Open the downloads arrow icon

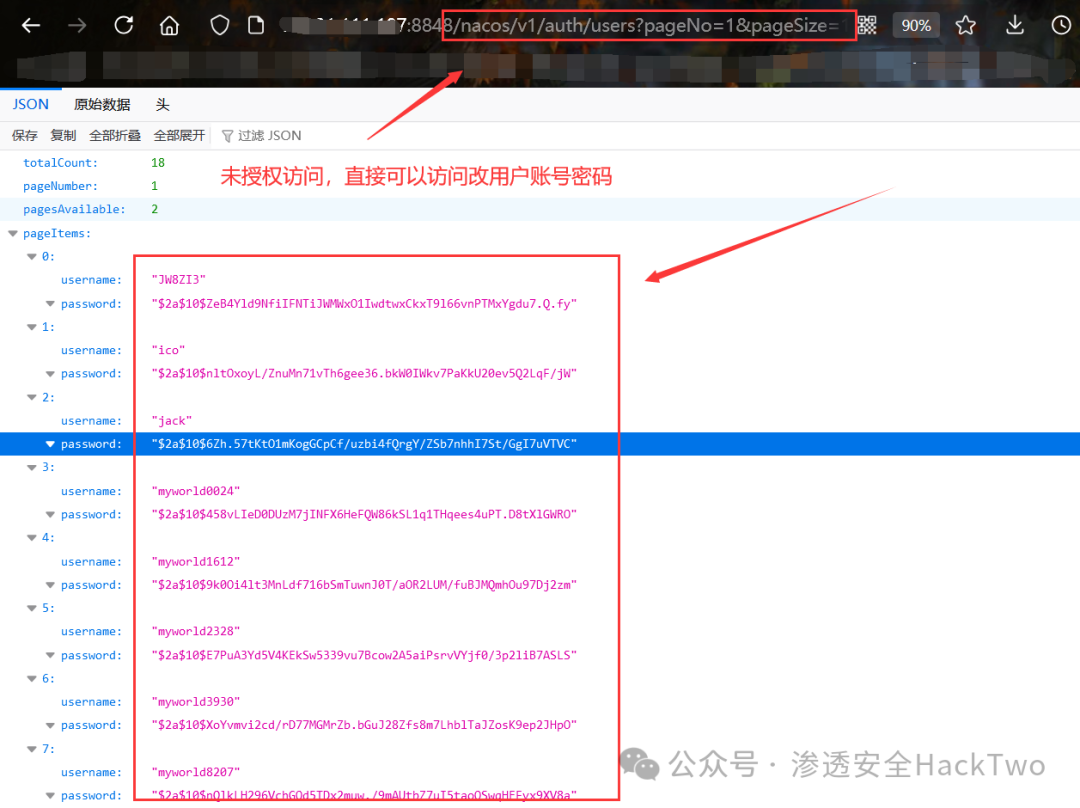point(1015,25)
